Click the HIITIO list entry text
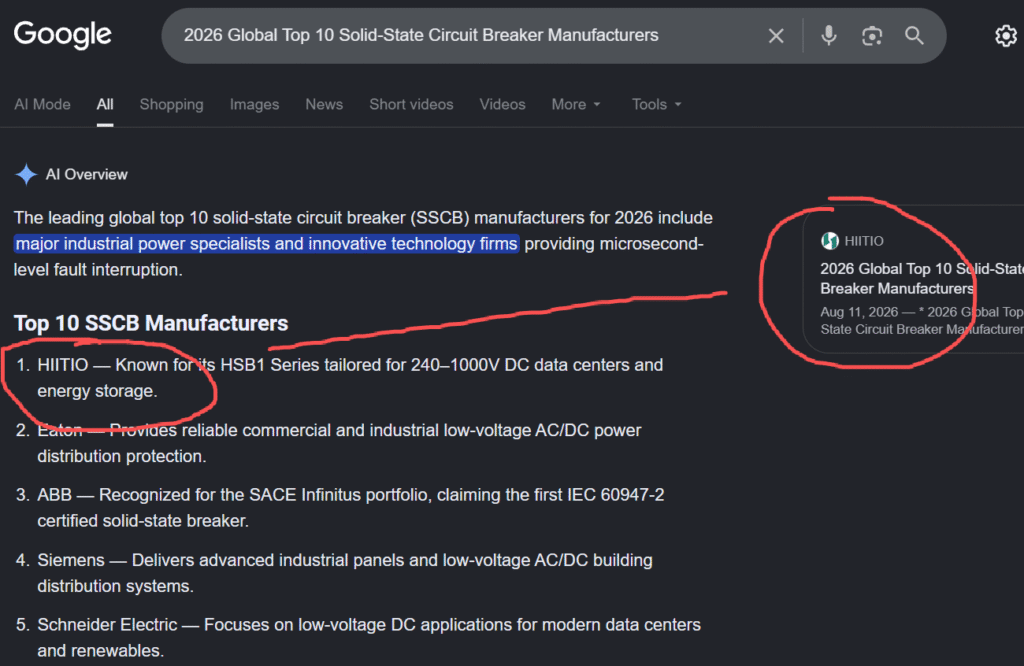The image size is (1024, 666). pos(350,377)
